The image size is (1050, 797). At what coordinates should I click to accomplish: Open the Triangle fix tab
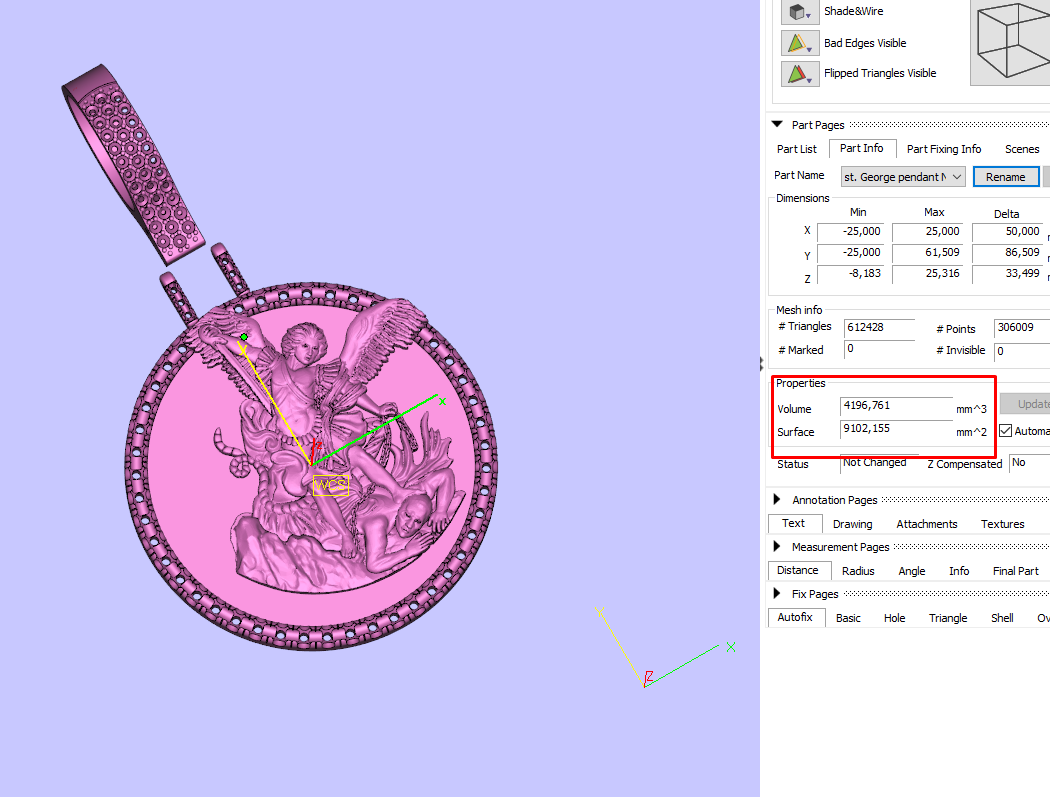click(x=948, y=618)
